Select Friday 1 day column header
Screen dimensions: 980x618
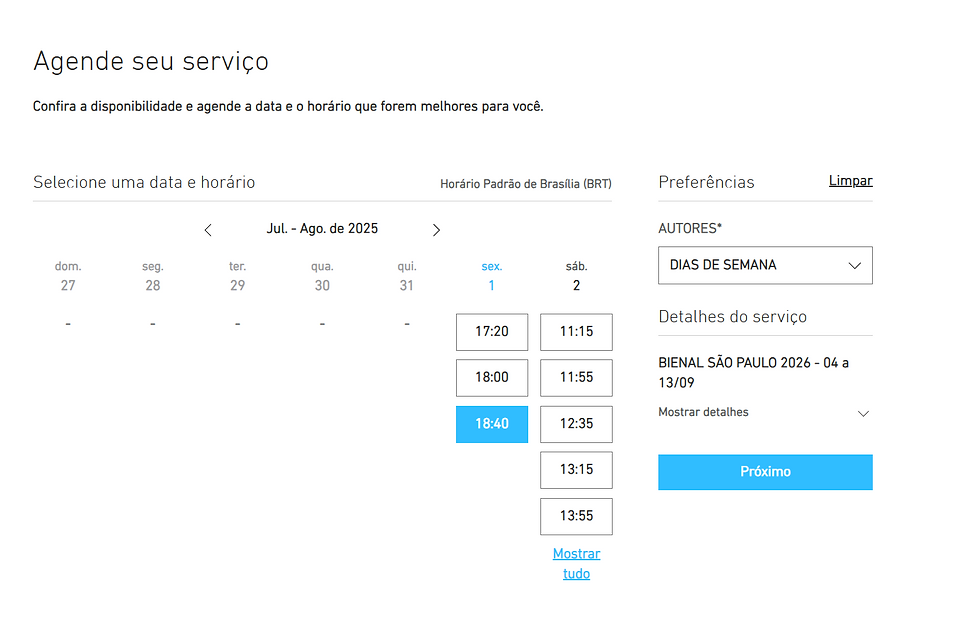point(492,276)
